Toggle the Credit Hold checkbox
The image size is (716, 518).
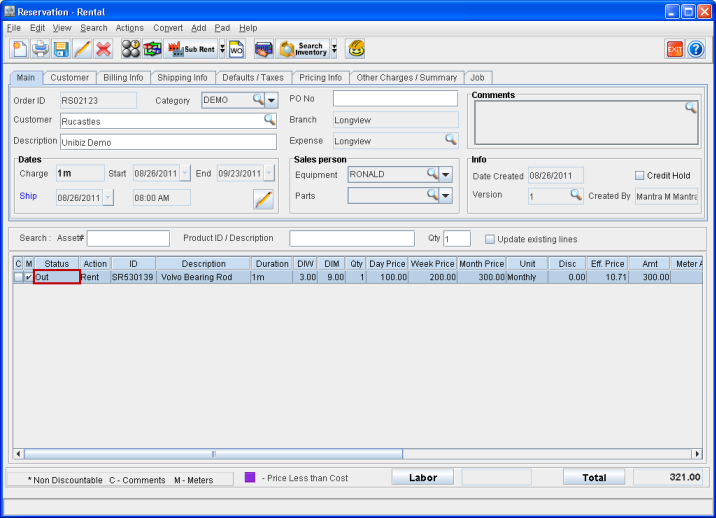640,175
